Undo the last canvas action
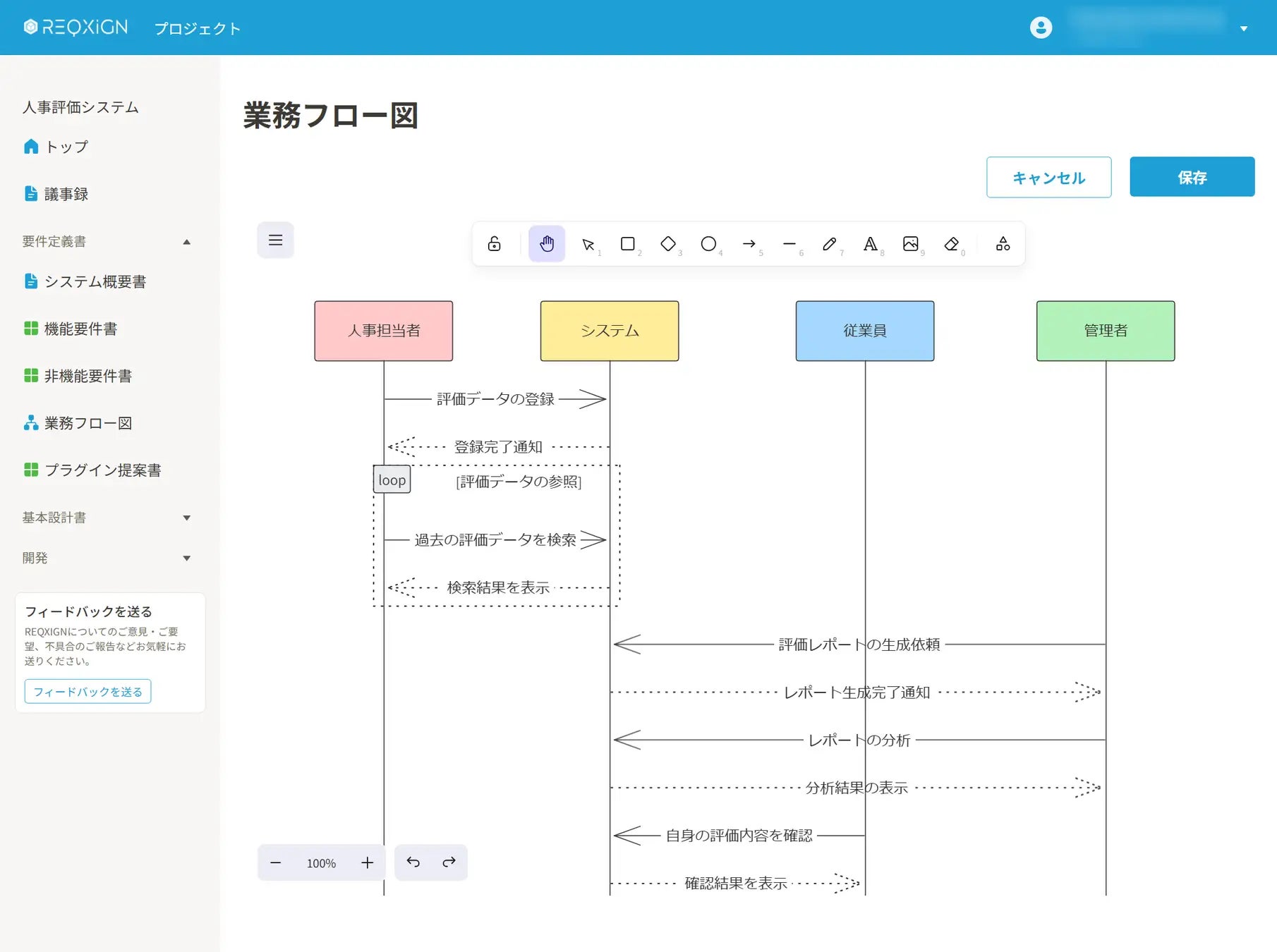1277x952 pixels. pos(413,862)
